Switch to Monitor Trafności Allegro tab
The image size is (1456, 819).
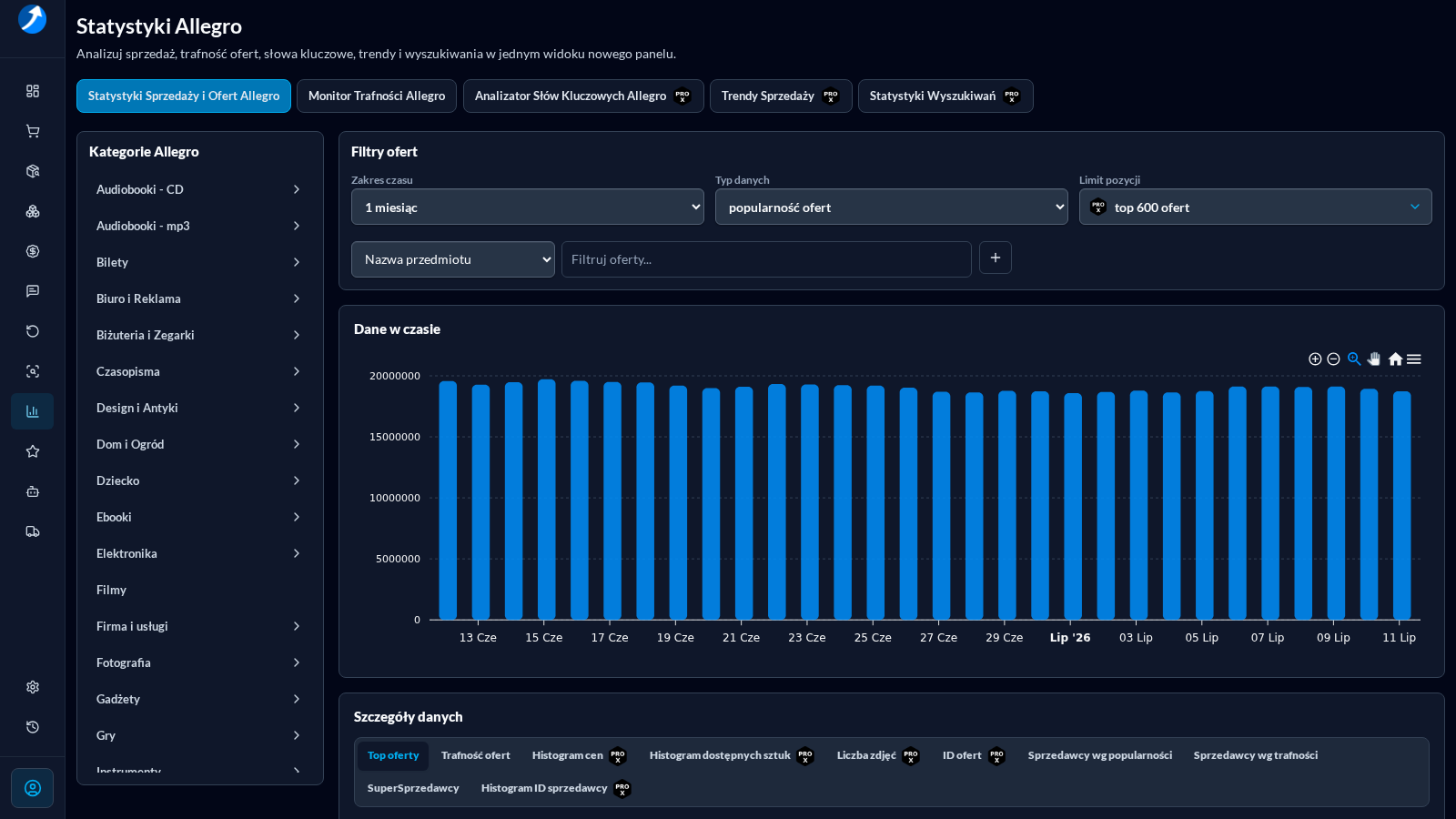(x=377, y=96)
